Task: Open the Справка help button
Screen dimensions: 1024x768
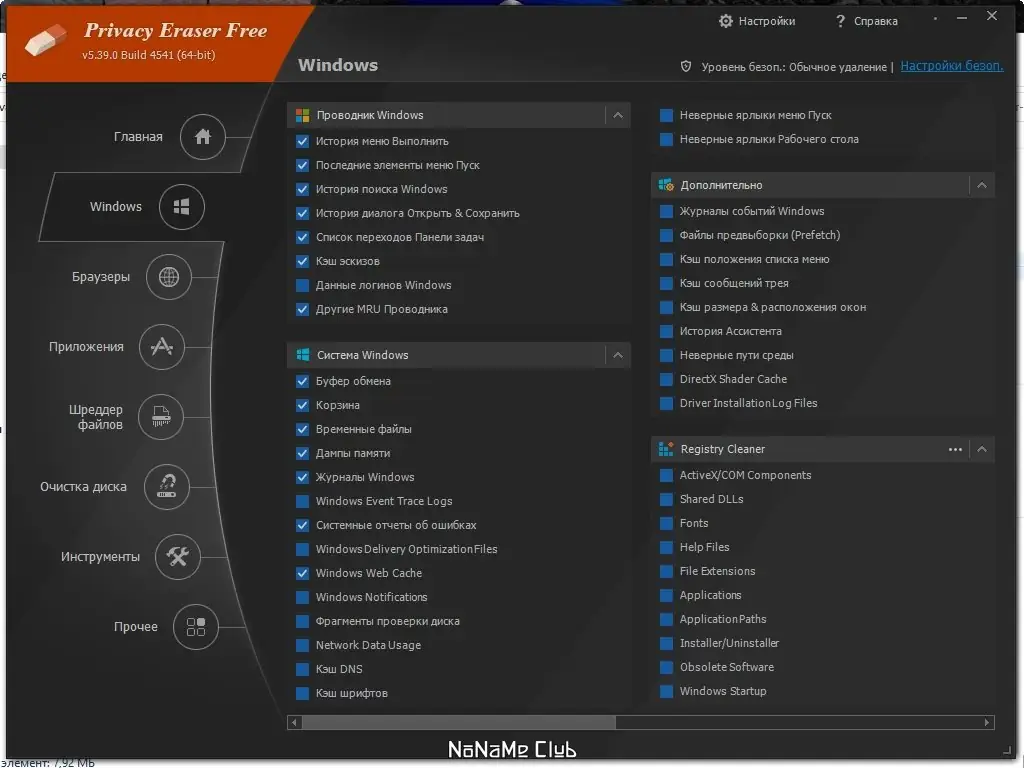Action: (867, 21)
